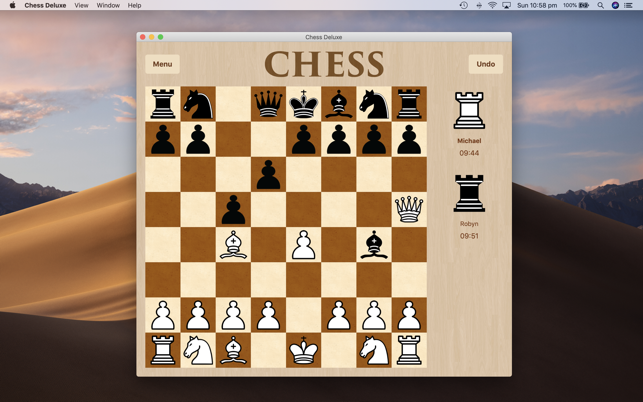The height and width of the screenshot is (402, 643).
Task: Open the Menu button
Action: 162,64
